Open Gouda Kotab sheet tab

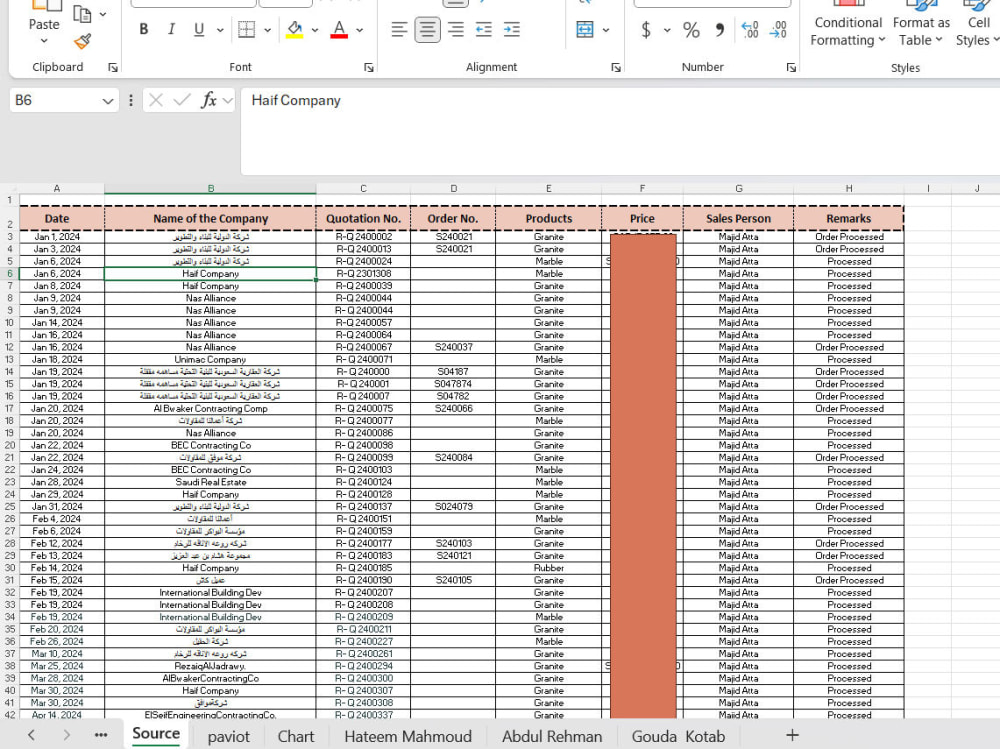[678, 736]
